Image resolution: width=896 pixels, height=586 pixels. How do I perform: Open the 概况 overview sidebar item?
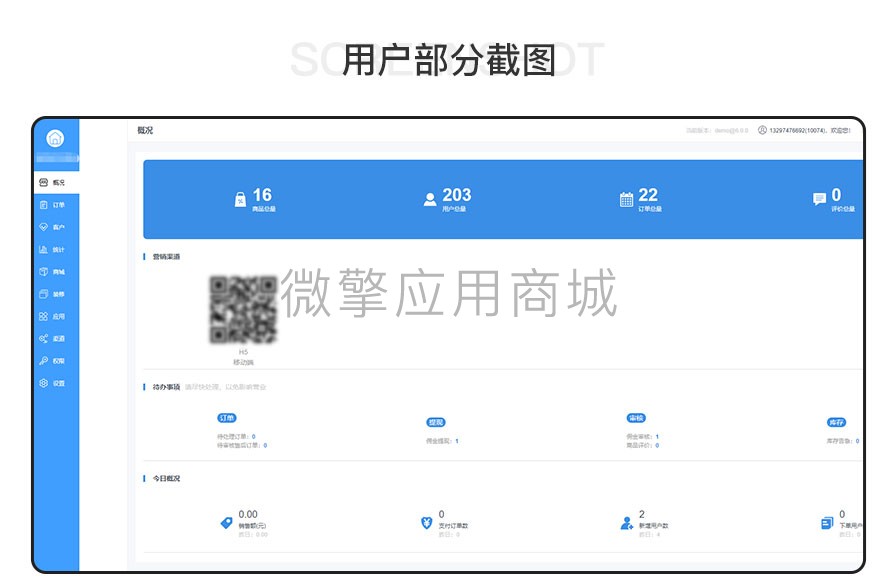pos(56,183)
